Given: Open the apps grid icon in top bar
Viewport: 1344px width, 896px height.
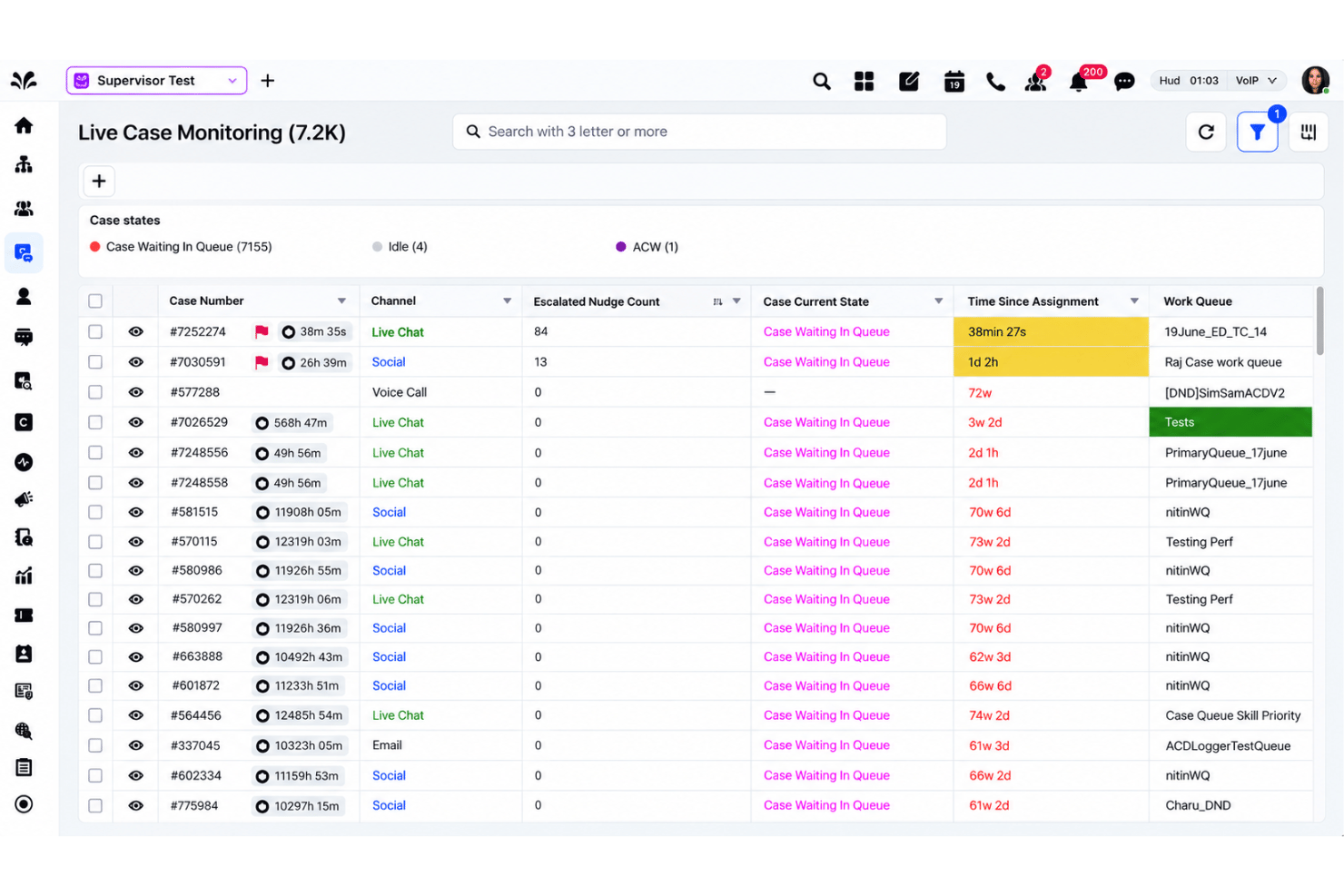Looking at the screenshot, I should (865, 82).
